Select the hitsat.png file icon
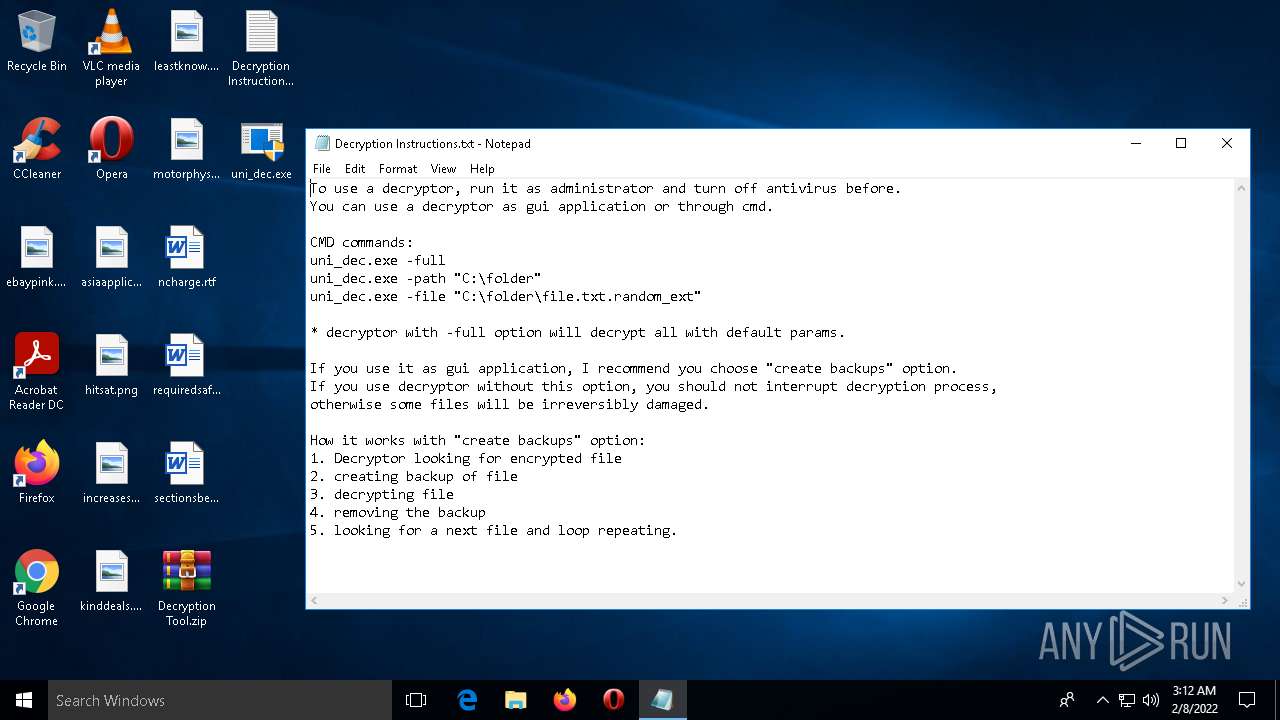 [x=111, y=366]
